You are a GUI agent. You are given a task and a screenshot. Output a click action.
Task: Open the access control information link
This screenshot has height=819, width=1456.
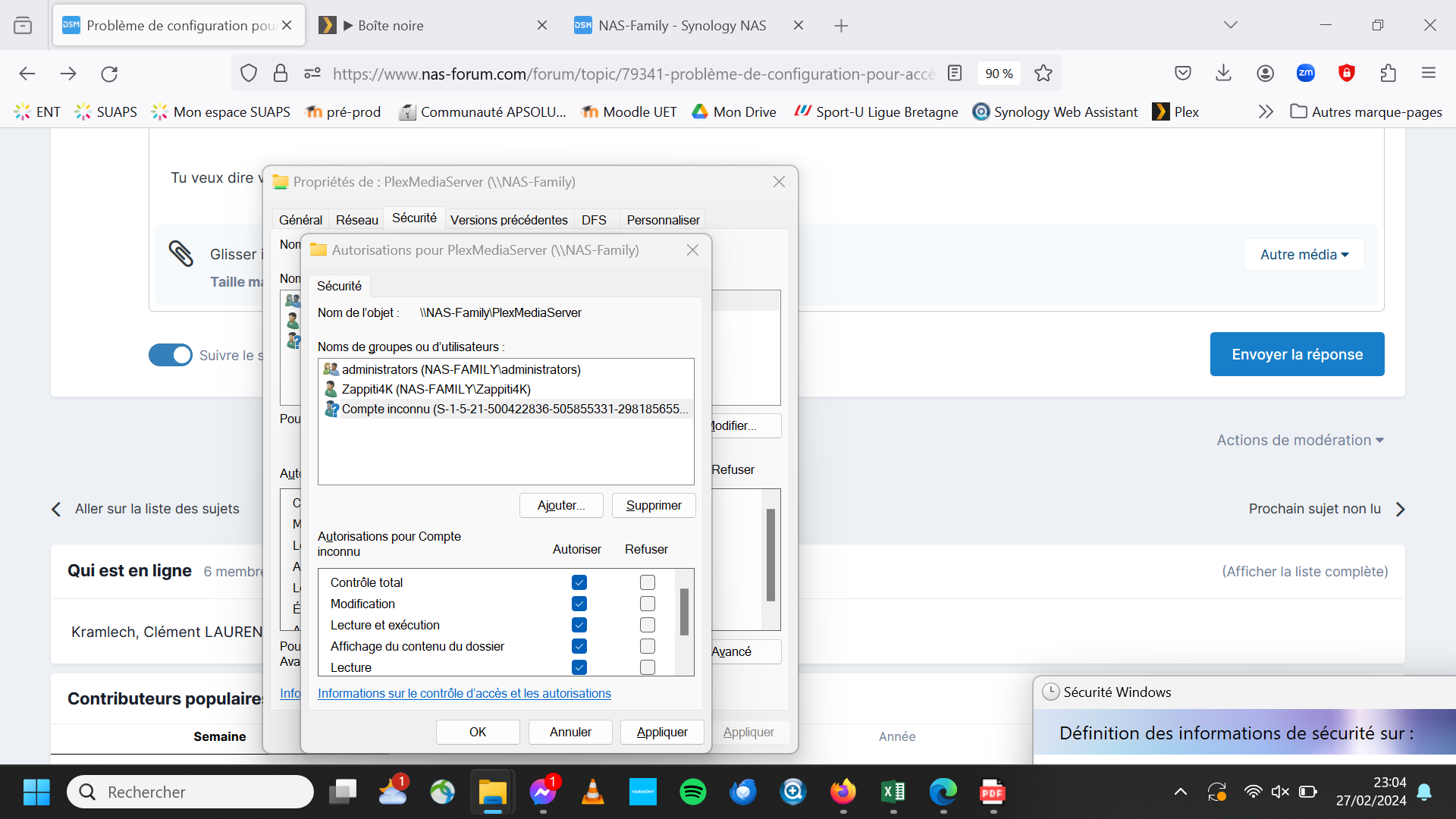[464, 694]
